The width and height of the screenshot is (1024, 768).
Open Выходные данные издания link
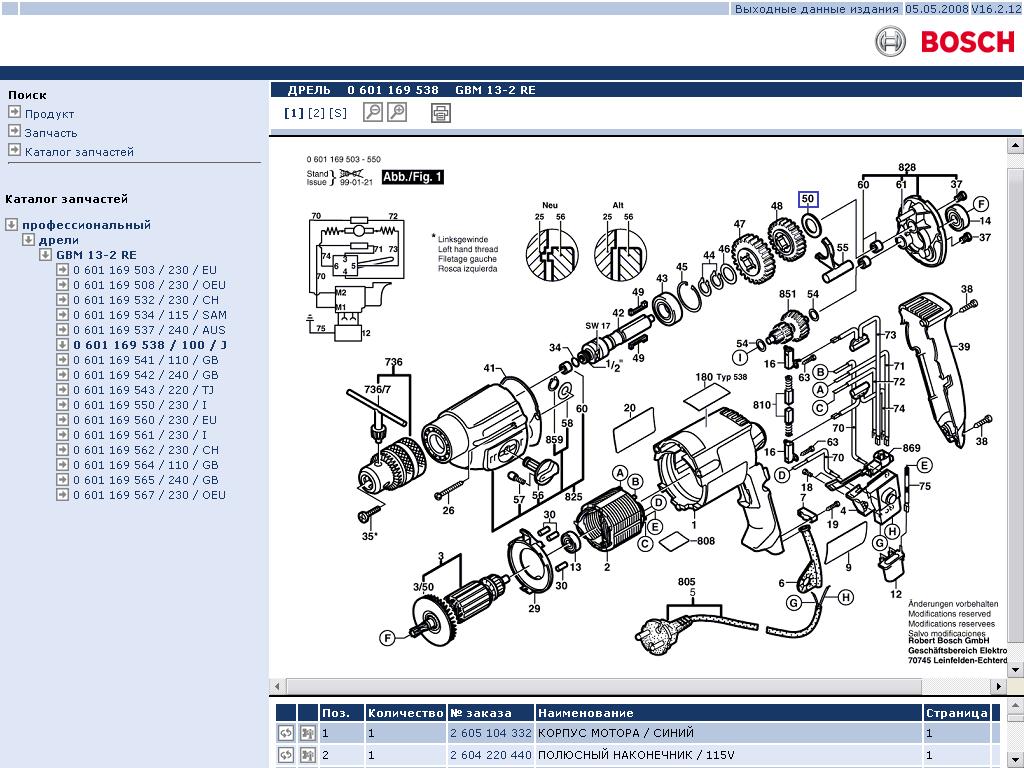pyautogui.click(x=816, y=9)
